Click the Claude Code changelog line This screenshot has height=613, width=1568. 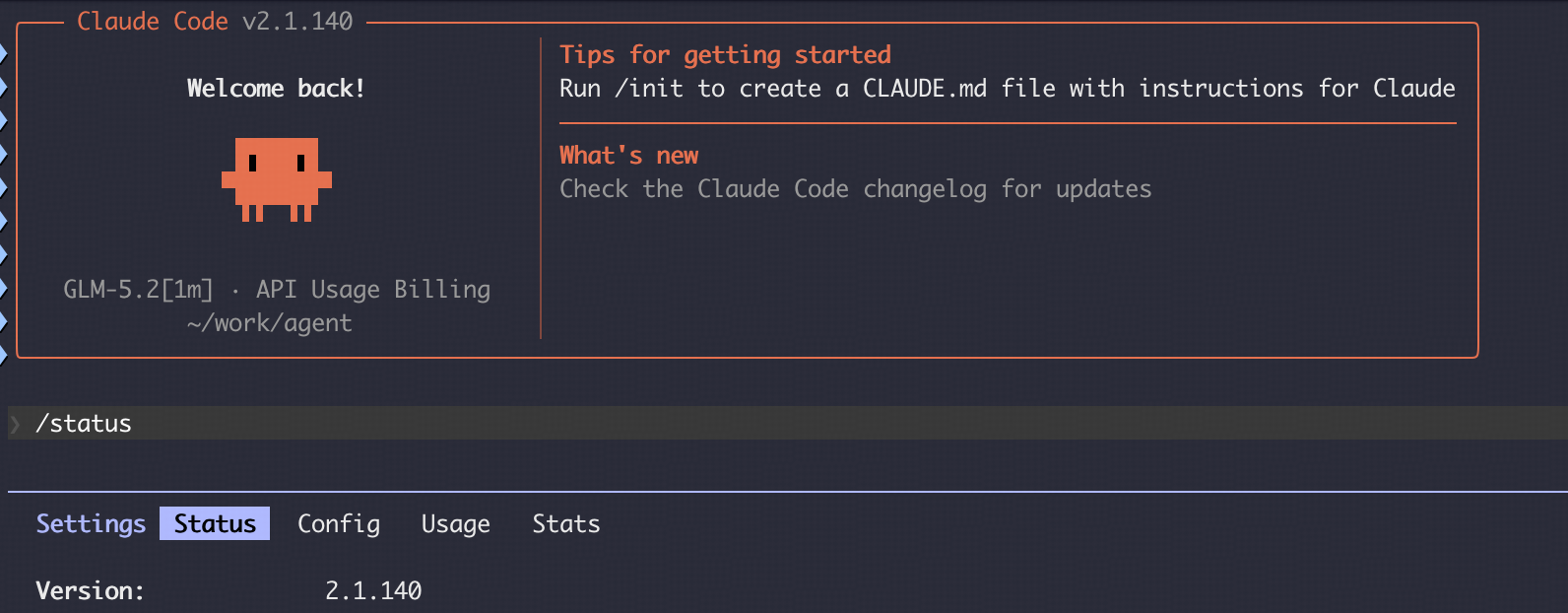pyautogui.click(x=855, y=188)
